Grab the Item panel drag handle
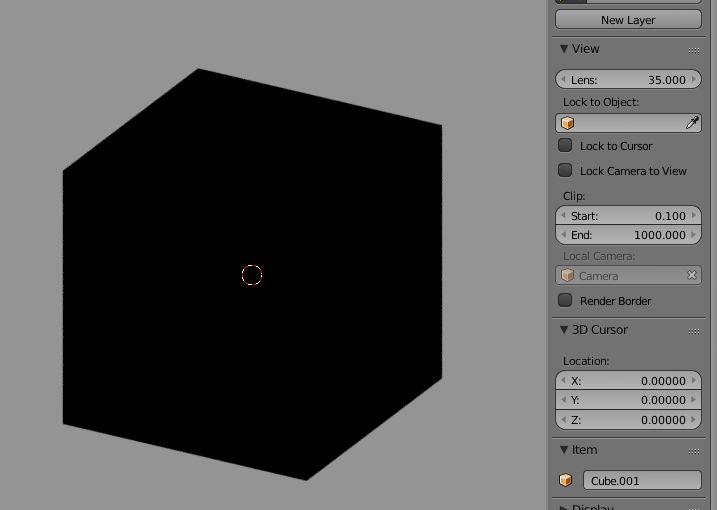This screenshot has height=510, width=717. 694,451
